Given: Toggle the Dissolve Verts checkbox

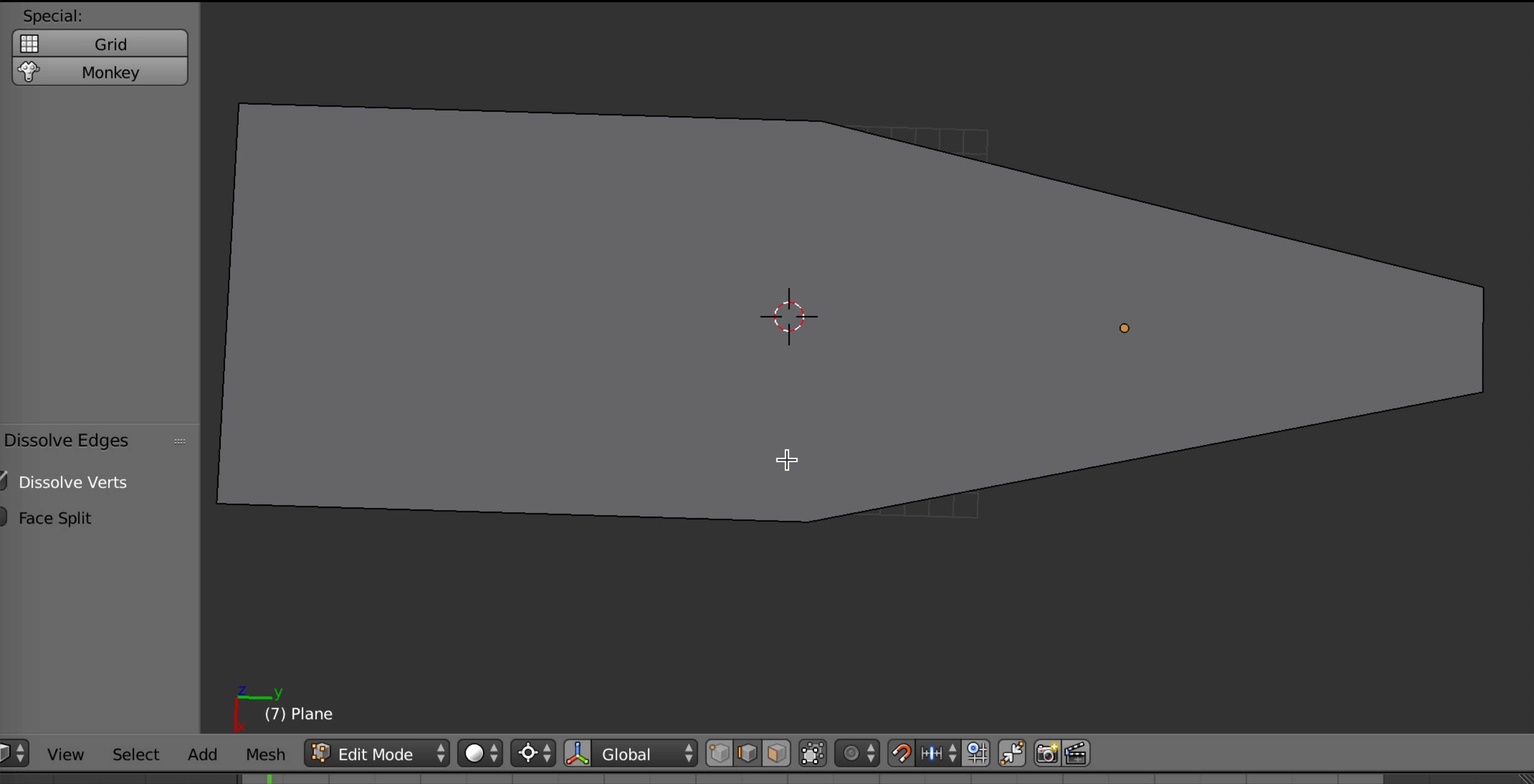Looking at the screenshot, I should [x=4, y=481].
